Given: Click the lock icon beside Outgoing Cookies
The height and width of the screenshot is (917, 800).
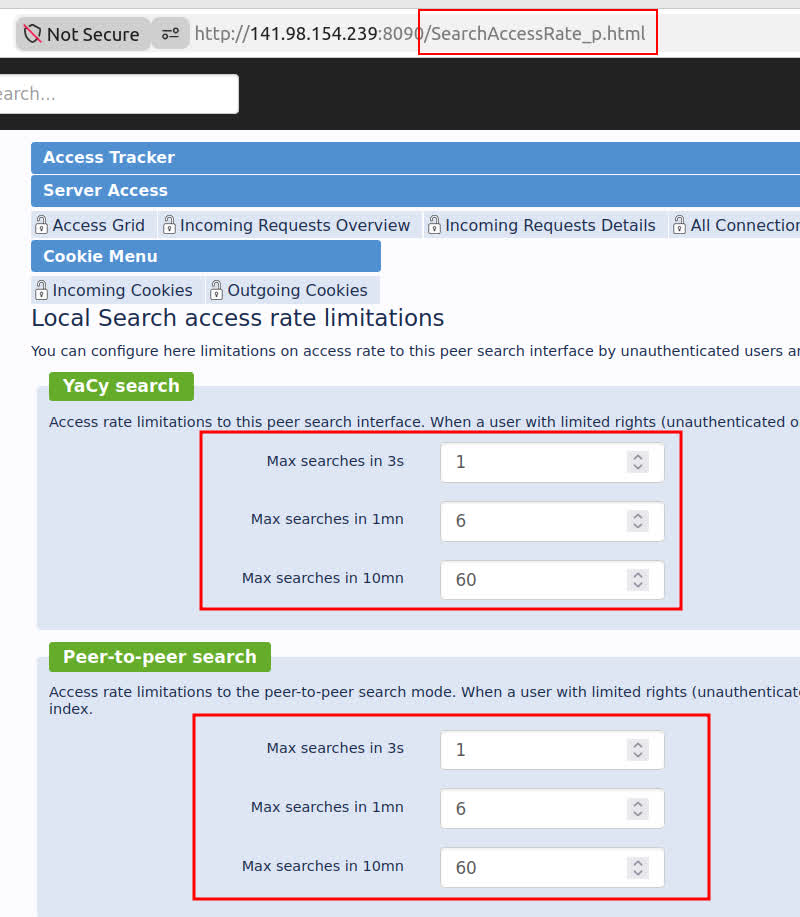Looking at the screenshot, I should [x=216, y=289].
